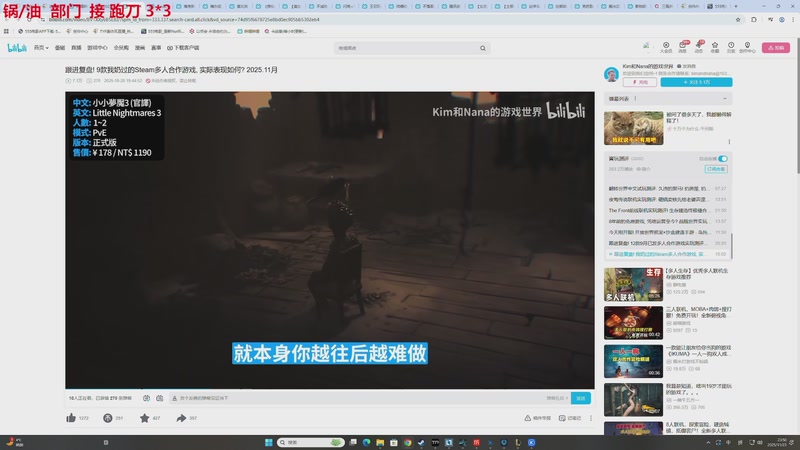Favorite the video with star icon
800x450 pixels.
pyautogui.click(x=144, y=418)
